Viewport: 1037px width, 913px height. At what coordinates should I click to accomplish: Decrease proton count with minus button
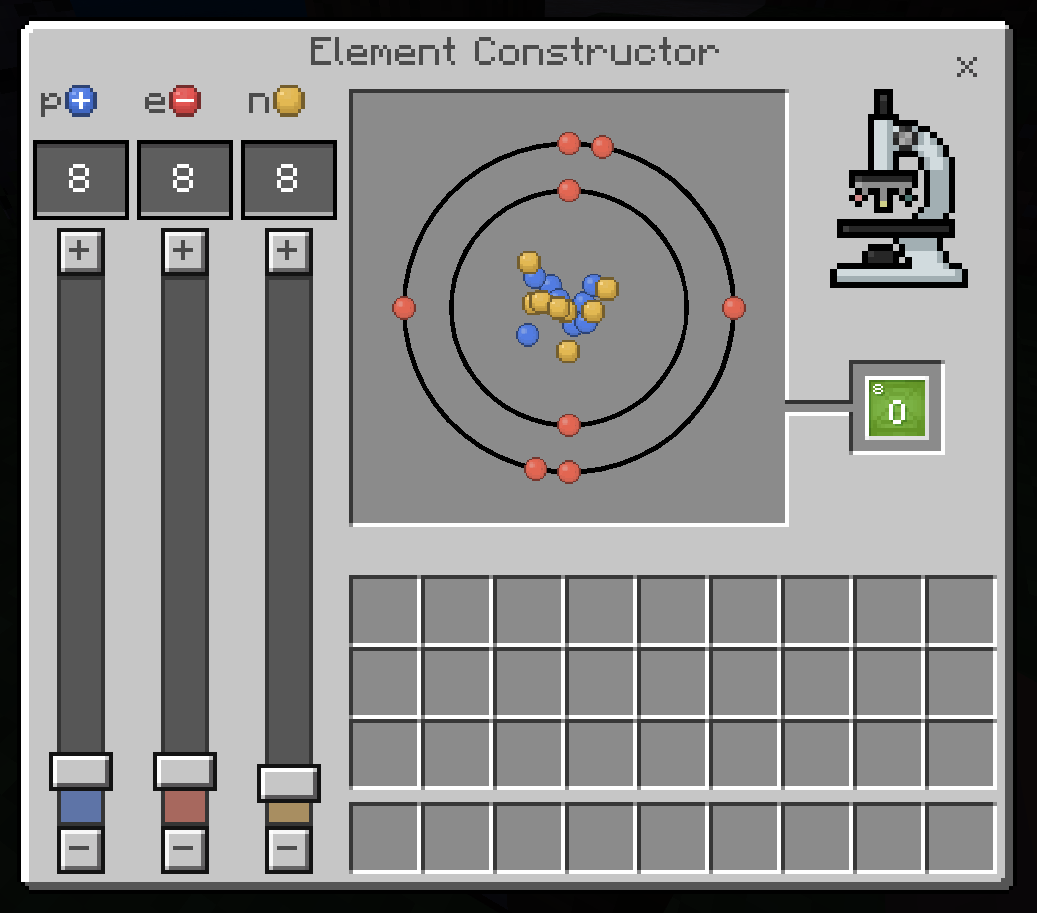tap(81, 850)
